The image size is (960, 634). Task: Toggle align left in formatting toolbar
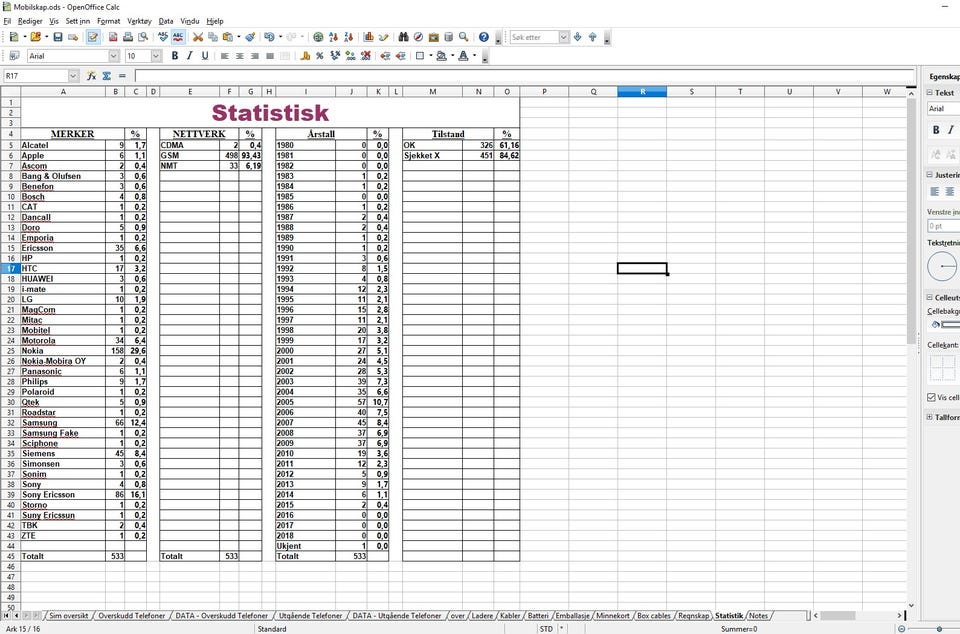pos(225,56)
